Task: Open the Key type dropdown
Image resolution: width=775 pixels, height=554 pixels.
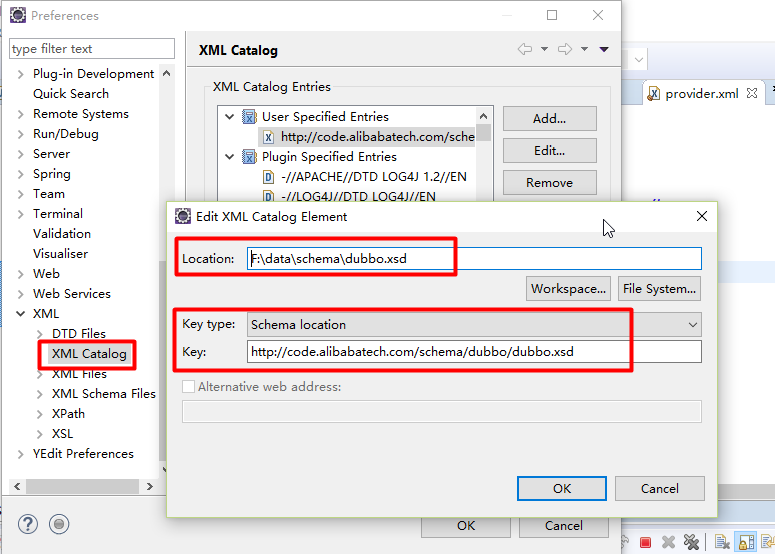Action: (692, 325)
